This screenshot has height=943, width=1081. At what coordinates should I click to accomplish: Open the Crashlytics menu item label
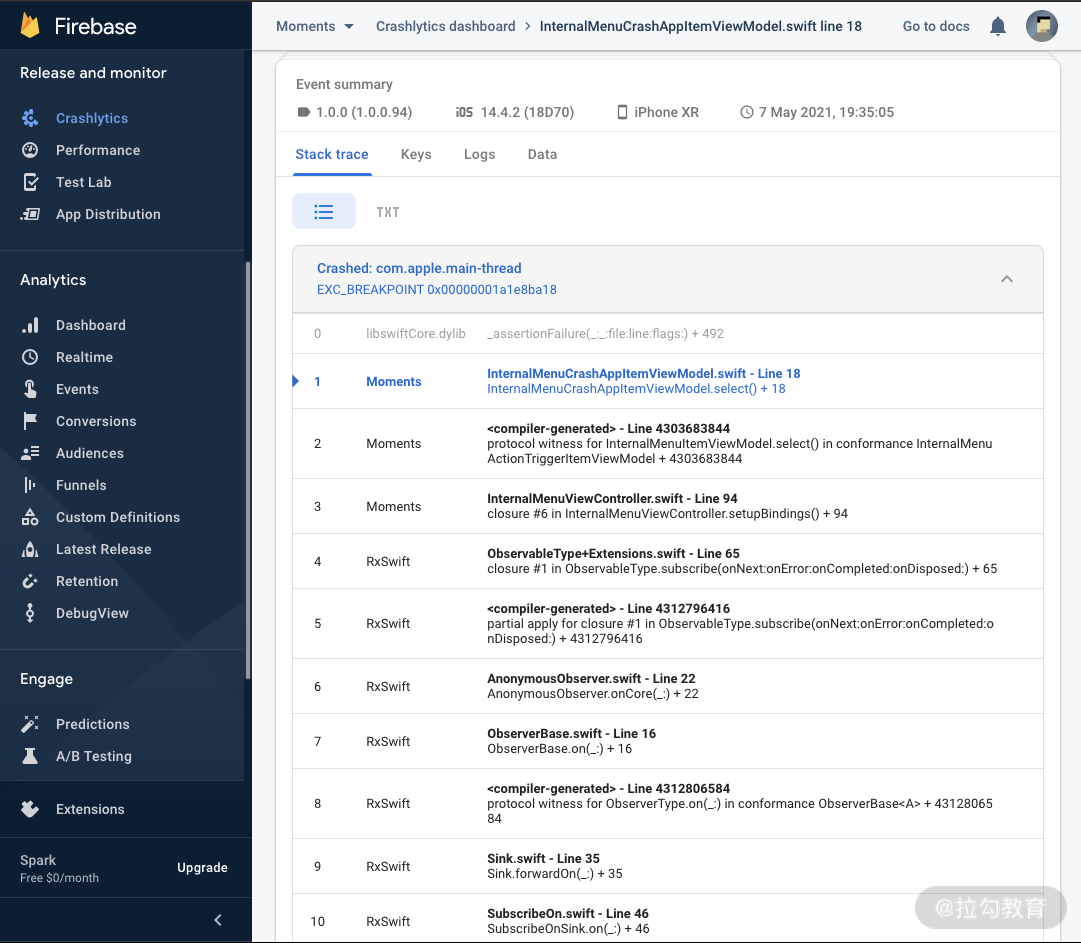click(92, 118)
